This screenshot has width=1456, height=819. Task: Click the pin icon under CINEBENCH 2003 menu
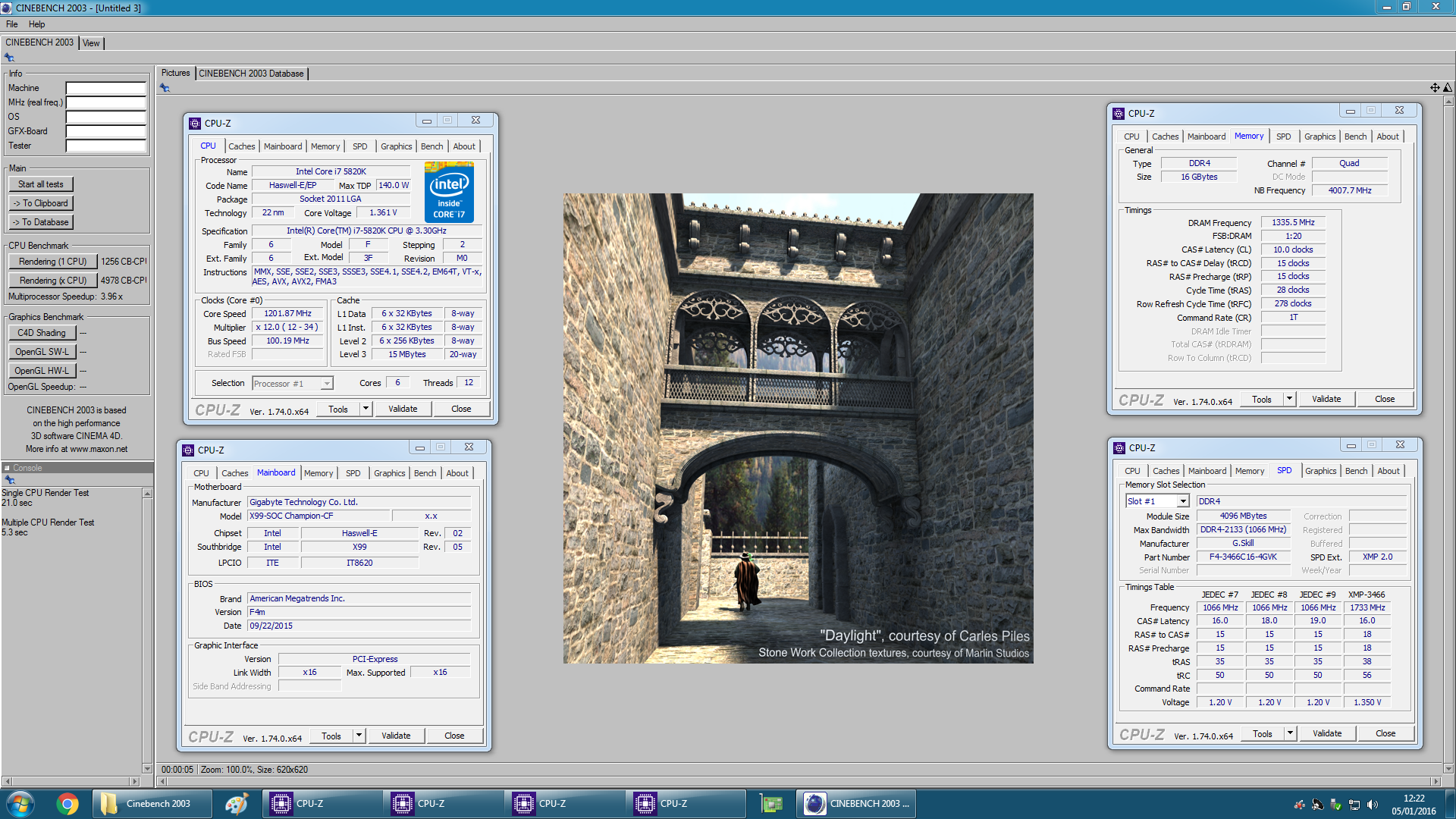pos(9,58)
